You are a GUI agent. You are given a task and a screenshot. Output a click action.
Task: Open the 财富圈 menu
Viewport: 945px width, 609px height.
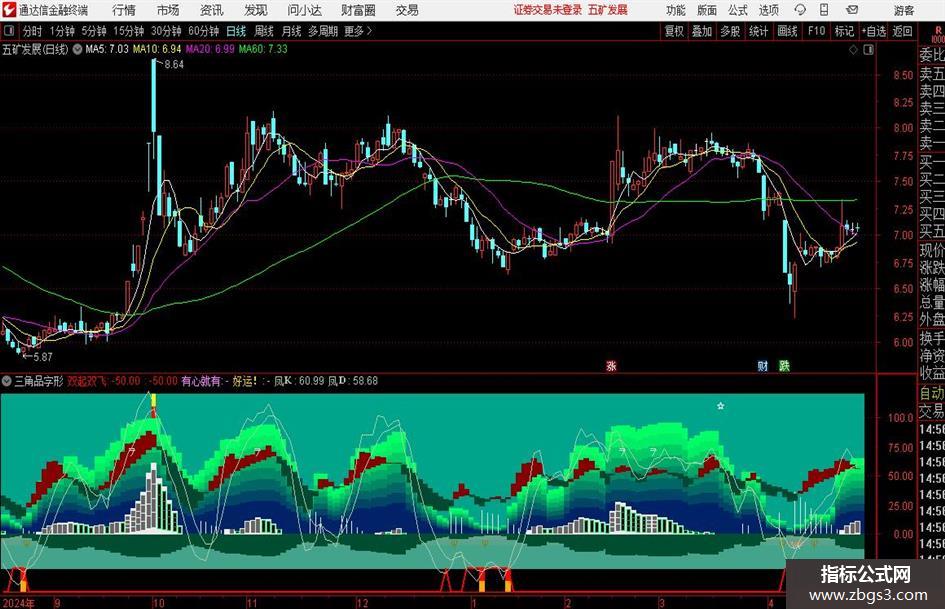(358, 10)
